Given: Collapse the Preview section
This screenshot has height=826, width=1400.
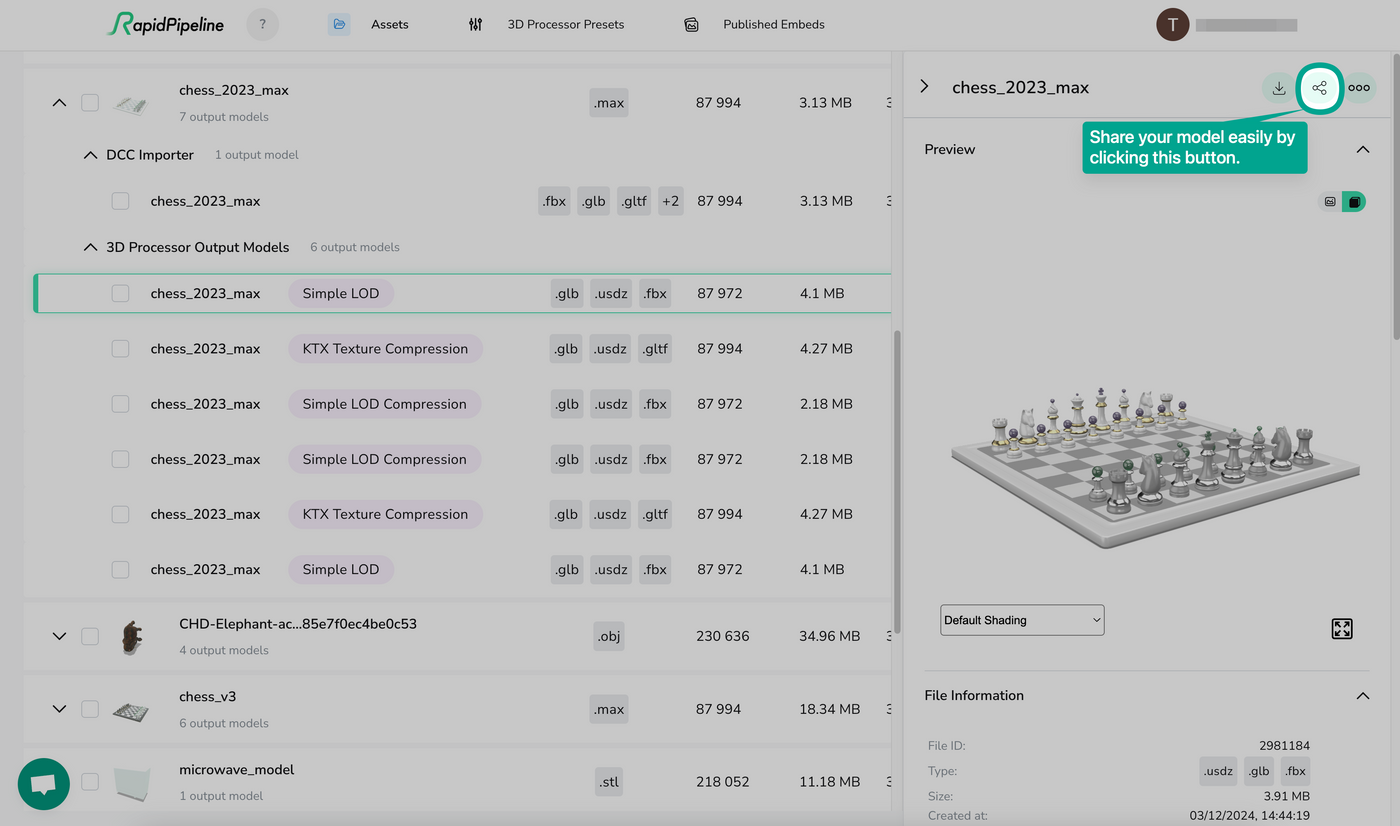Looking at the screenshot, I should [1362, 149].
